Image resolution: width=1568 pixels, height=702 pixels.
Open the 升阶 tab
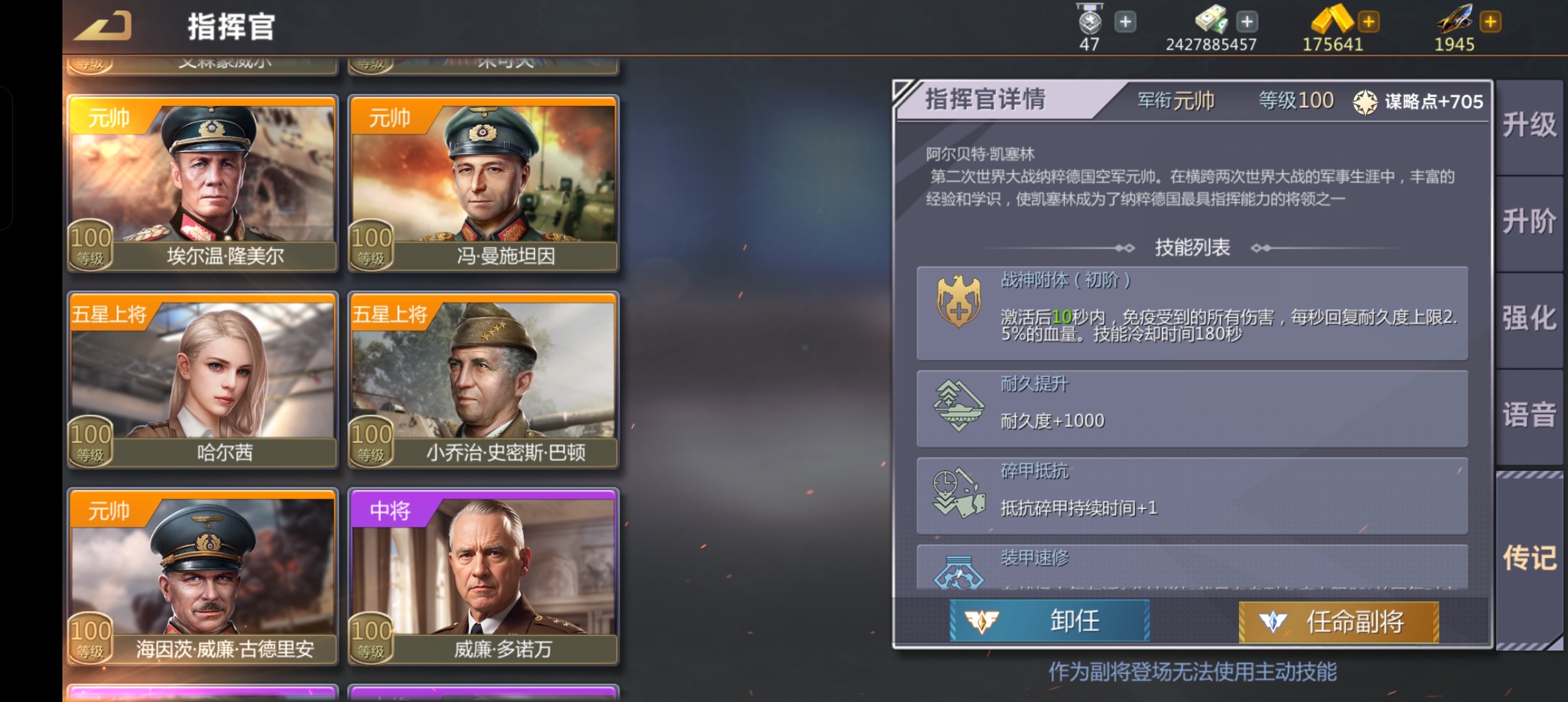click(x=1529, y=222)
